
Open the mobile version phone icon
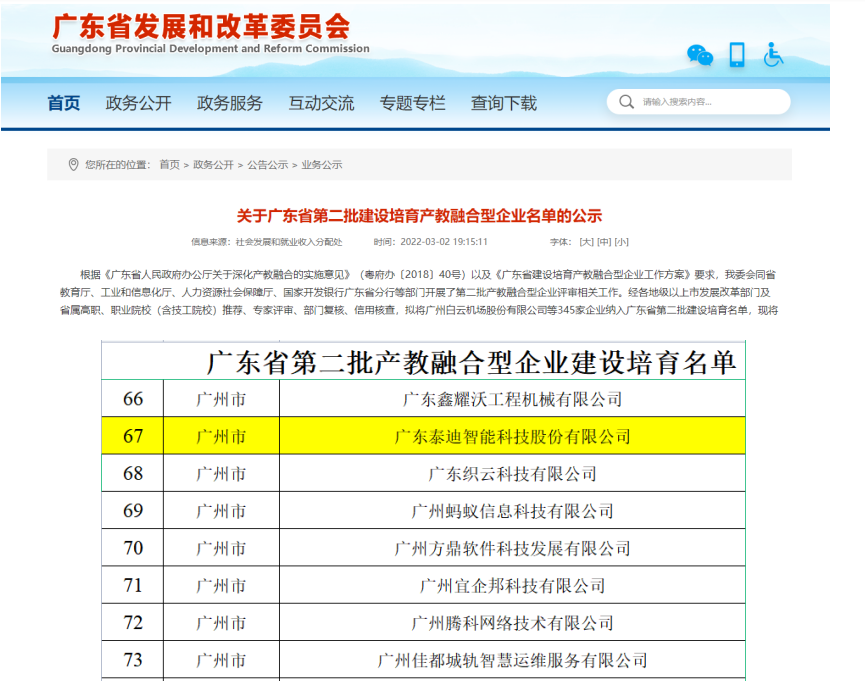point(737,54)
